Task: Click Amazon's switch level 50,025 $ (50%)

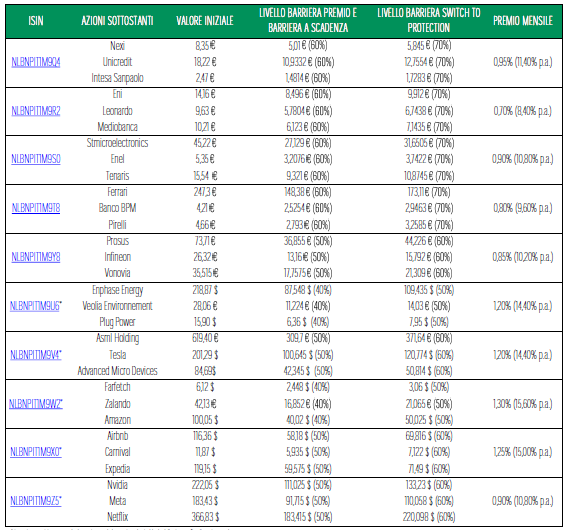Action: (429, 420)
